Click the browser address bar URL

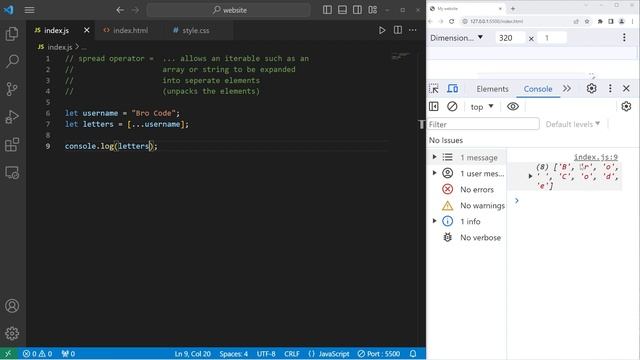pos(496,21)
